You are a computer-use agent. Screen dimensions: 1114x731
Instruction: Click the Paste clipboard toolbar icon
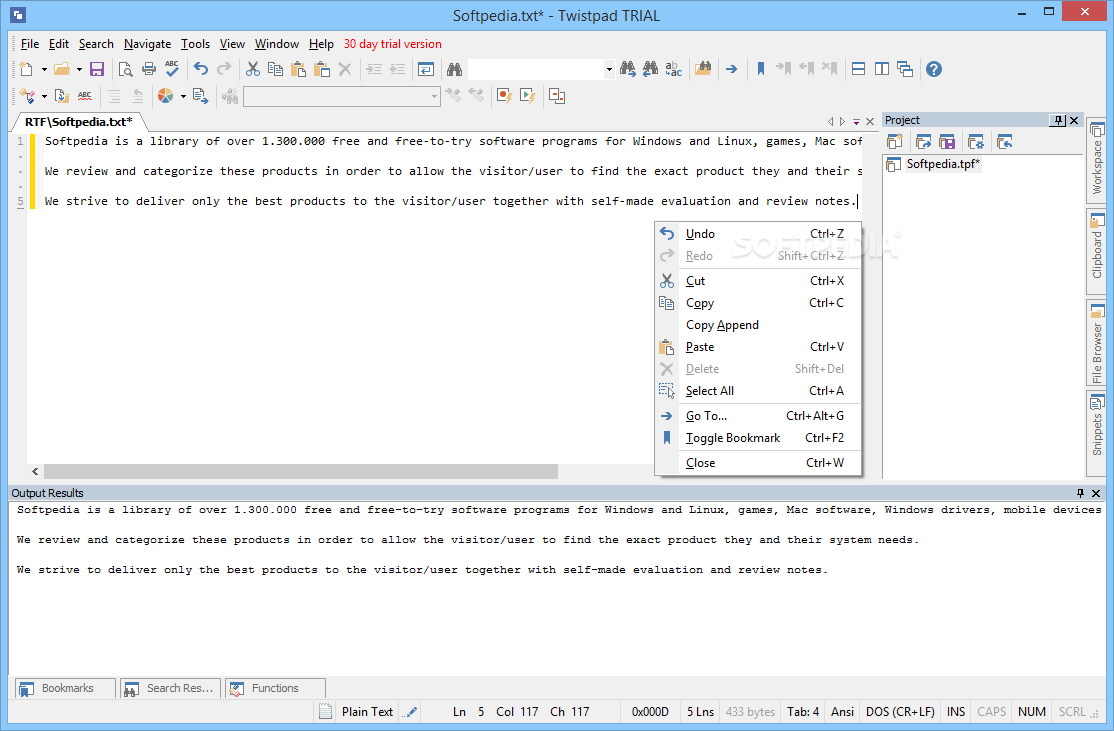(x=298, y=69)
